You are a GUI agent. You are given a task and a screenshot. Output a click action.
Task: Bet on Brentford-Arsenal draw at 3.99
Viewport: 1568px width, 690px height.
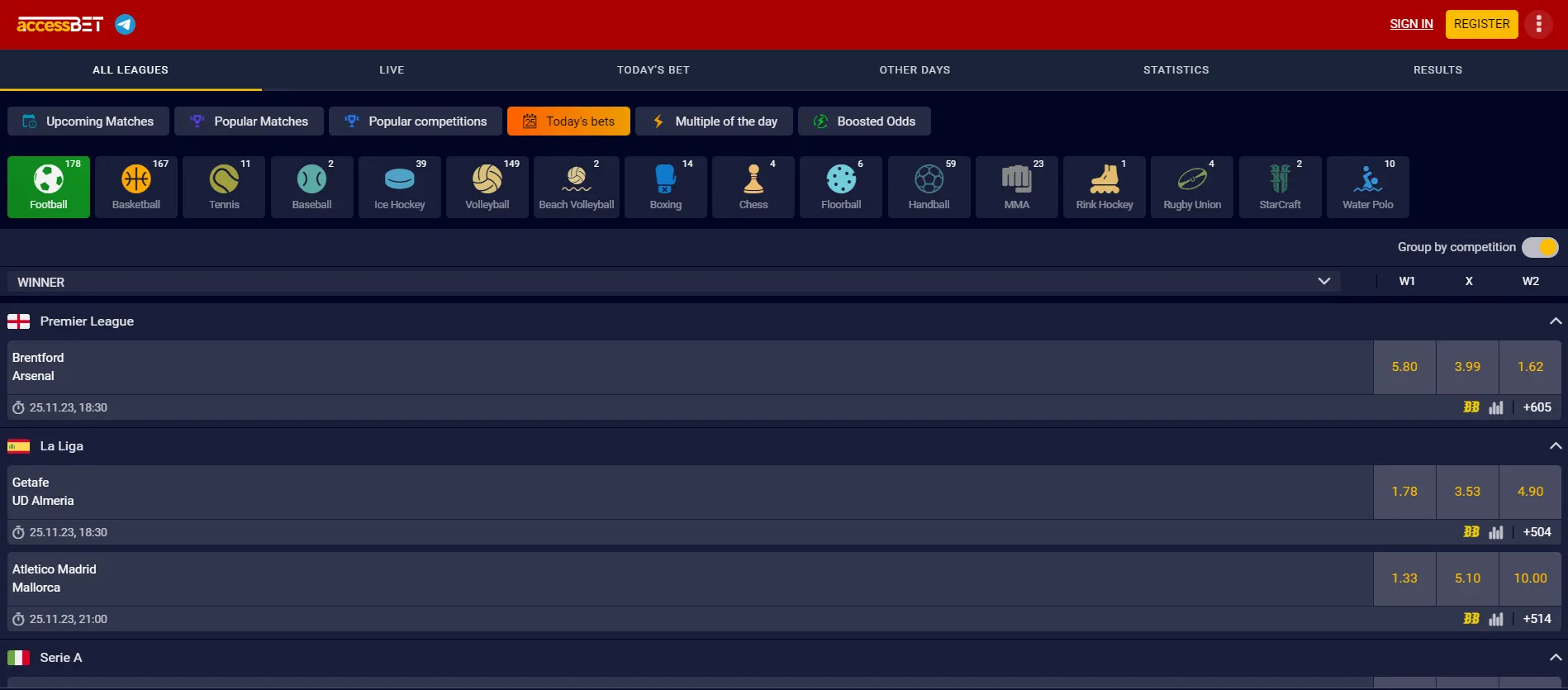(x=1467, y=367)
